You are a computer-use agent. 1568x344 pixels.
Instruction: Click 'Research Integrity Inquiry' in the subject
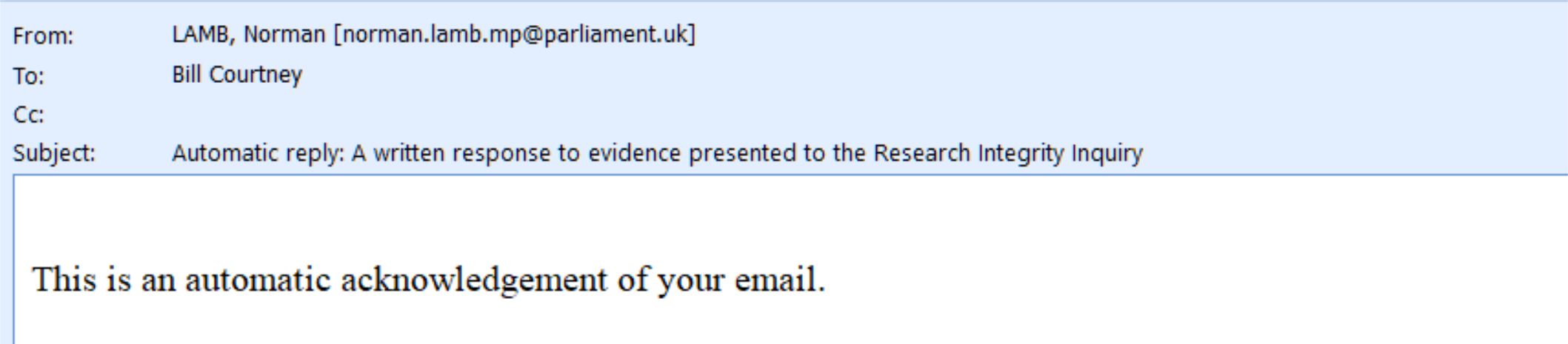pos(1008,153)
